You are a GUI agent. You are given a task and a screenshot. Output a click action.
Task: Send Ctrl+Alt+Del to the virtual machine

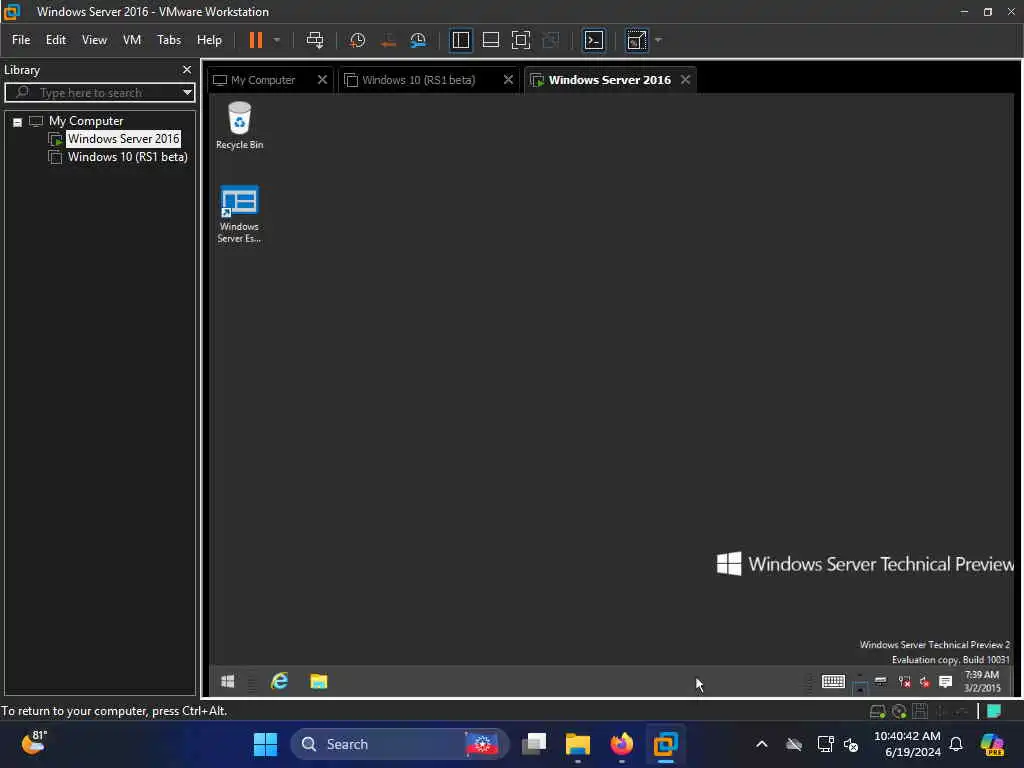point(315,40)
